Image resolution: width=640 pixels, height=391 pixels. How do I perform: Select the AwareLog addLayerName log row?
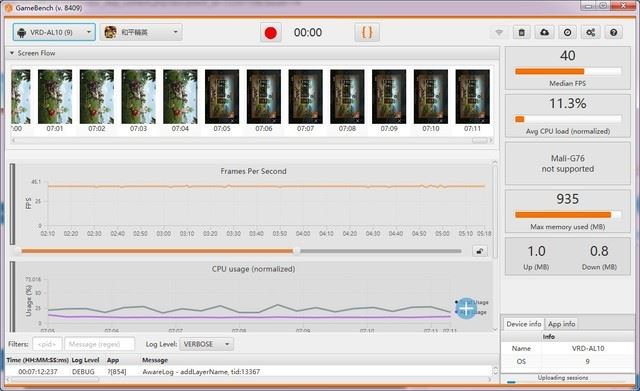[x=249, y=372]
